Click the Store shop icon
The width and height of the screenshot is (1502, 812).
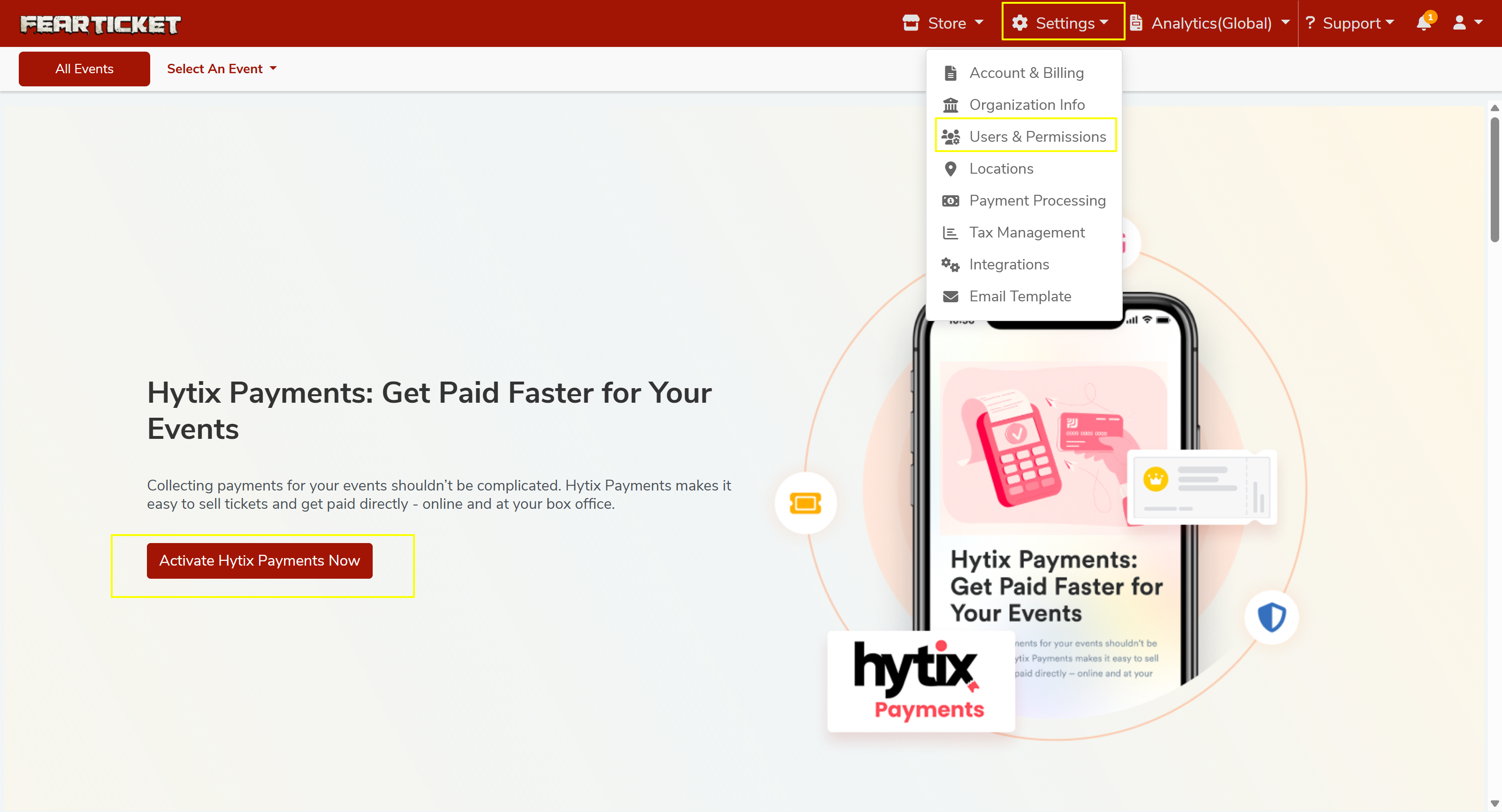(x=911, y=23)
